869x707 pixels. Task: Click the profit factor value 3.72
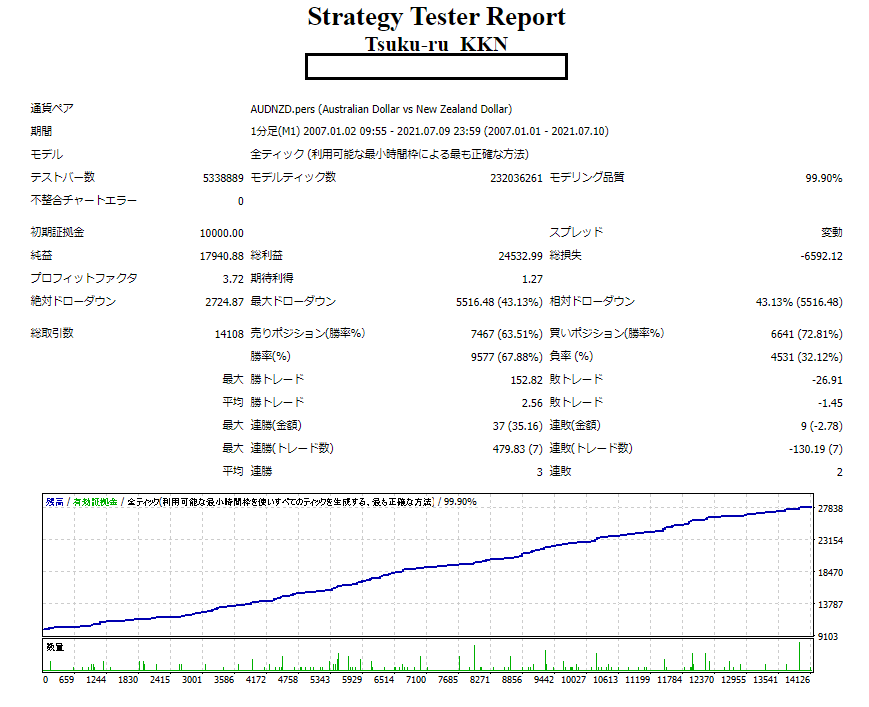(x=233, y=279)
